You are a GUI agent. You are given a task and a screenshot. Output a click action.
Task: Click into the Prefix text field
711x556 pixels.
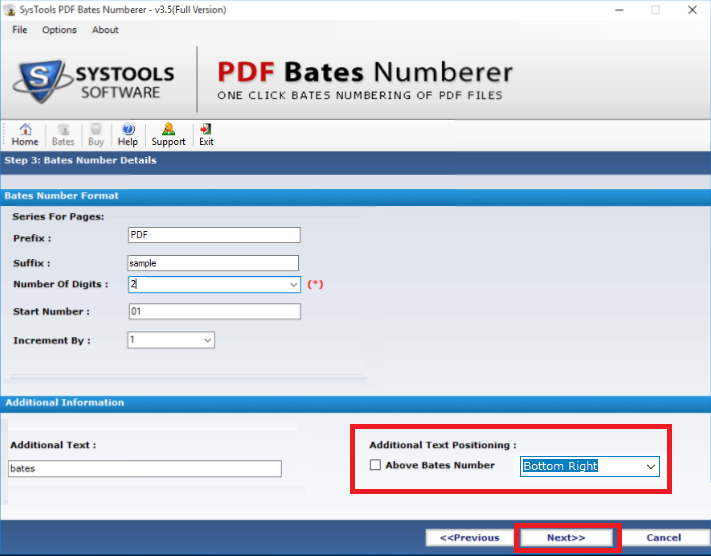(214, 236)
